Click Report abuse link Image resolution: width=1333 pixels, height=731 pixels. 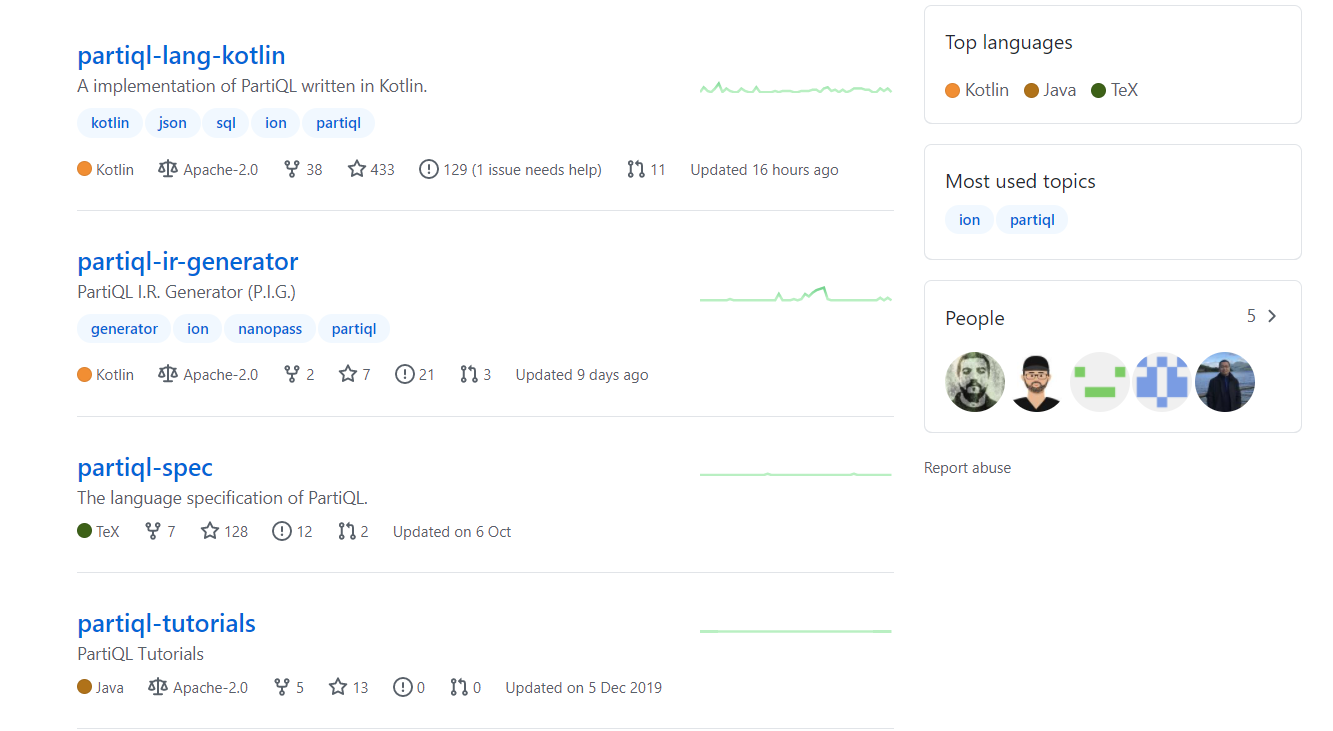(x=967, y=468)
